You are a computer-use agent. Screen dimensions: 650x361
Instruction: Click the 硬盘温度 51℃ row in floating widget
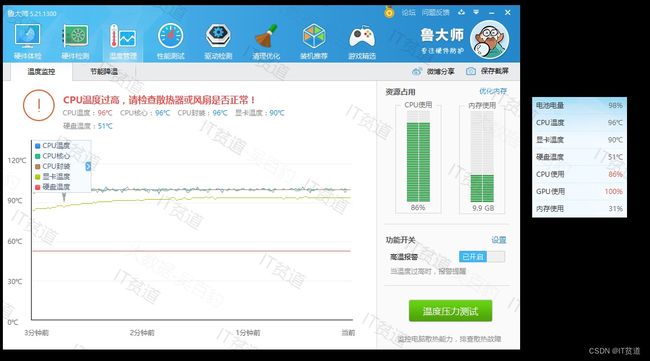[x=579, y=157]
